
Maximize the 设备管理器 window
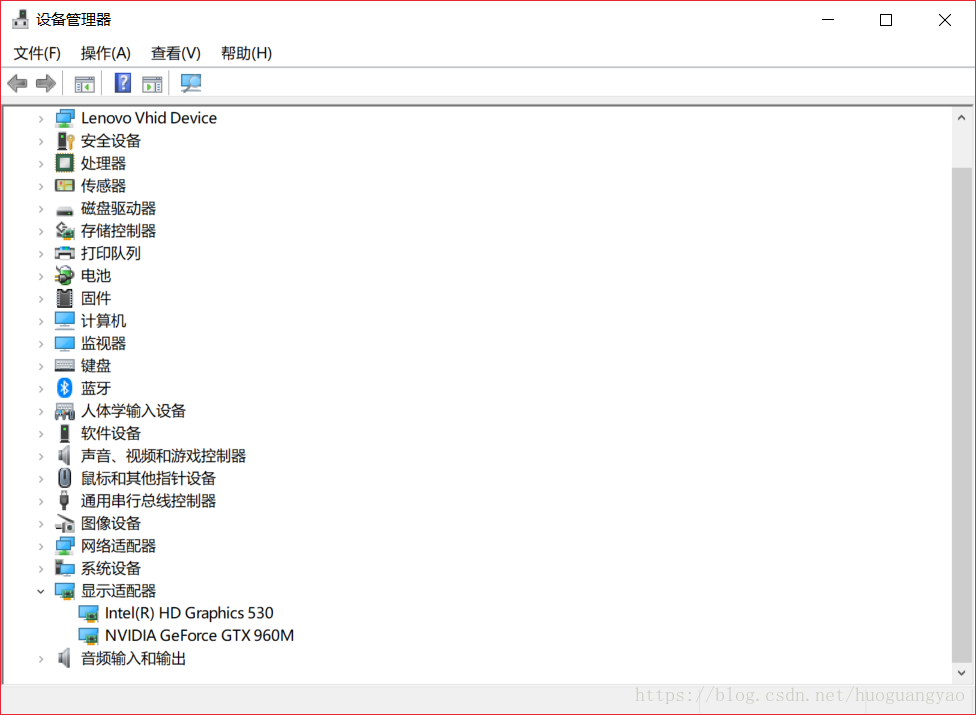[x=886, y=20]
